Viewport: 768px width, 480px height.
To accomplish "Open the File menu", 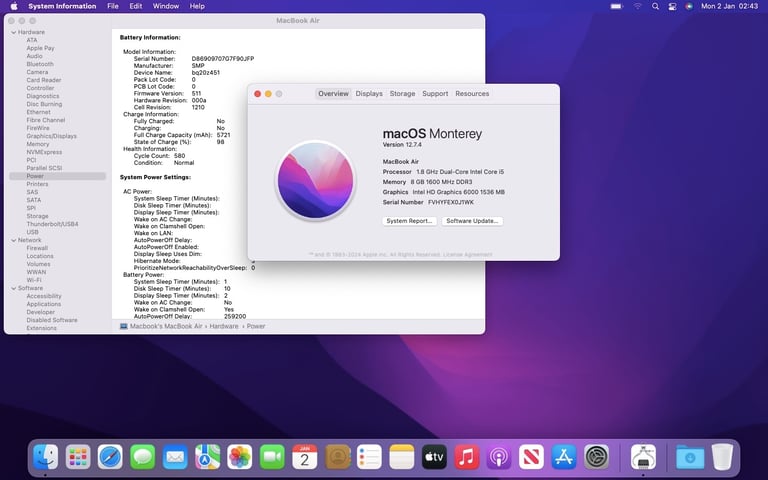I will pyautogui.click(x=113, y=6).
